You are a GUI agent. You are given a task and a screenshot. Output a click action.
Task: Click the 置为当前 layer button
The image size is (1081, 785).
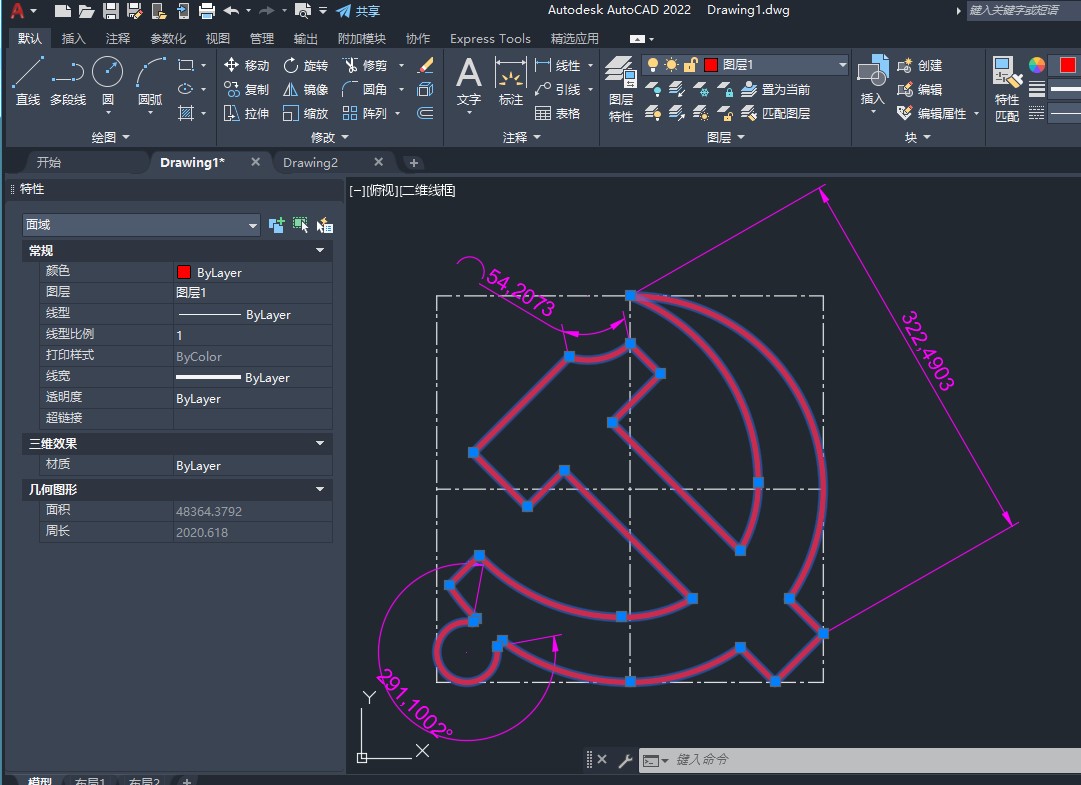[x=775, y=90]
